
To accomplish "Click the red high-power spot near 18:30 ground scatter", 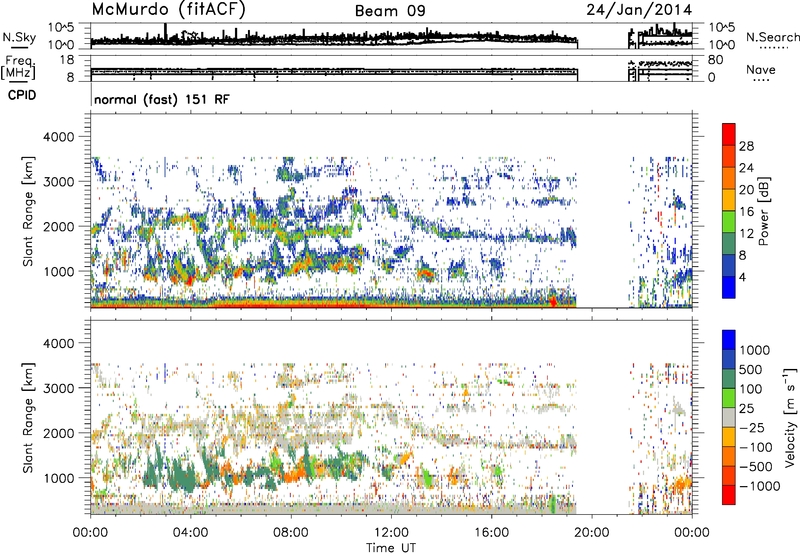I will pos(553,301).
